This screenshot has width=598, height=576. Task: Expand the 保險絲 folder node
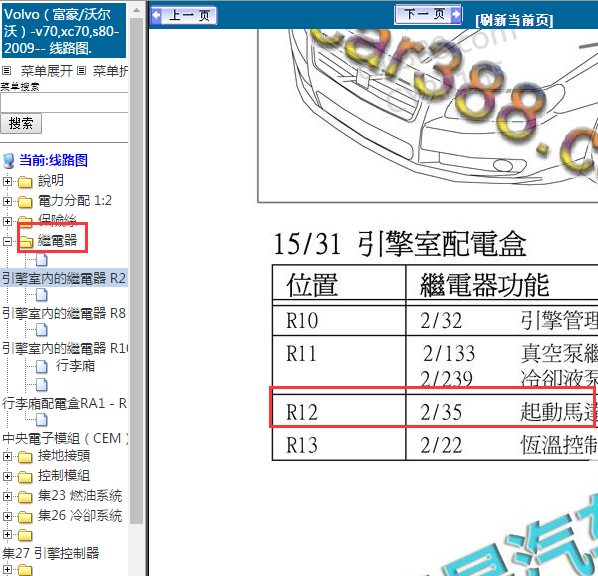click(x=7, y=221)
